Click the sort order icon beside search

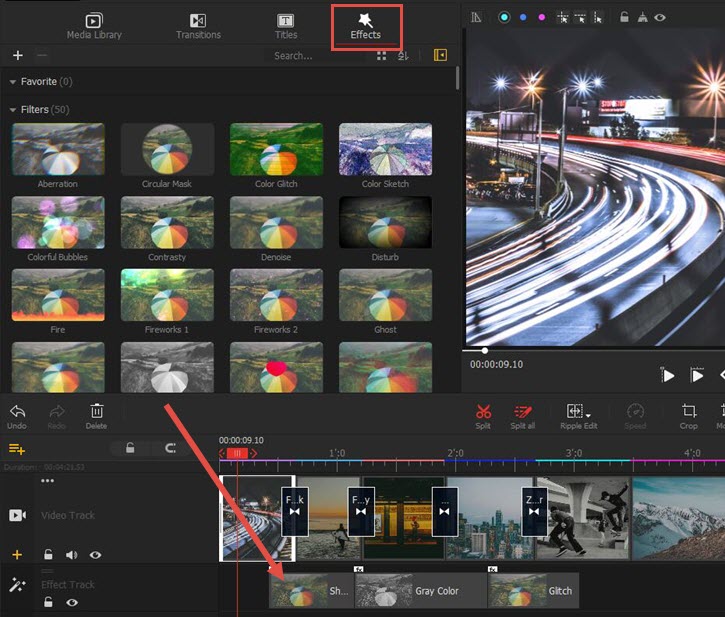(404, 56)
